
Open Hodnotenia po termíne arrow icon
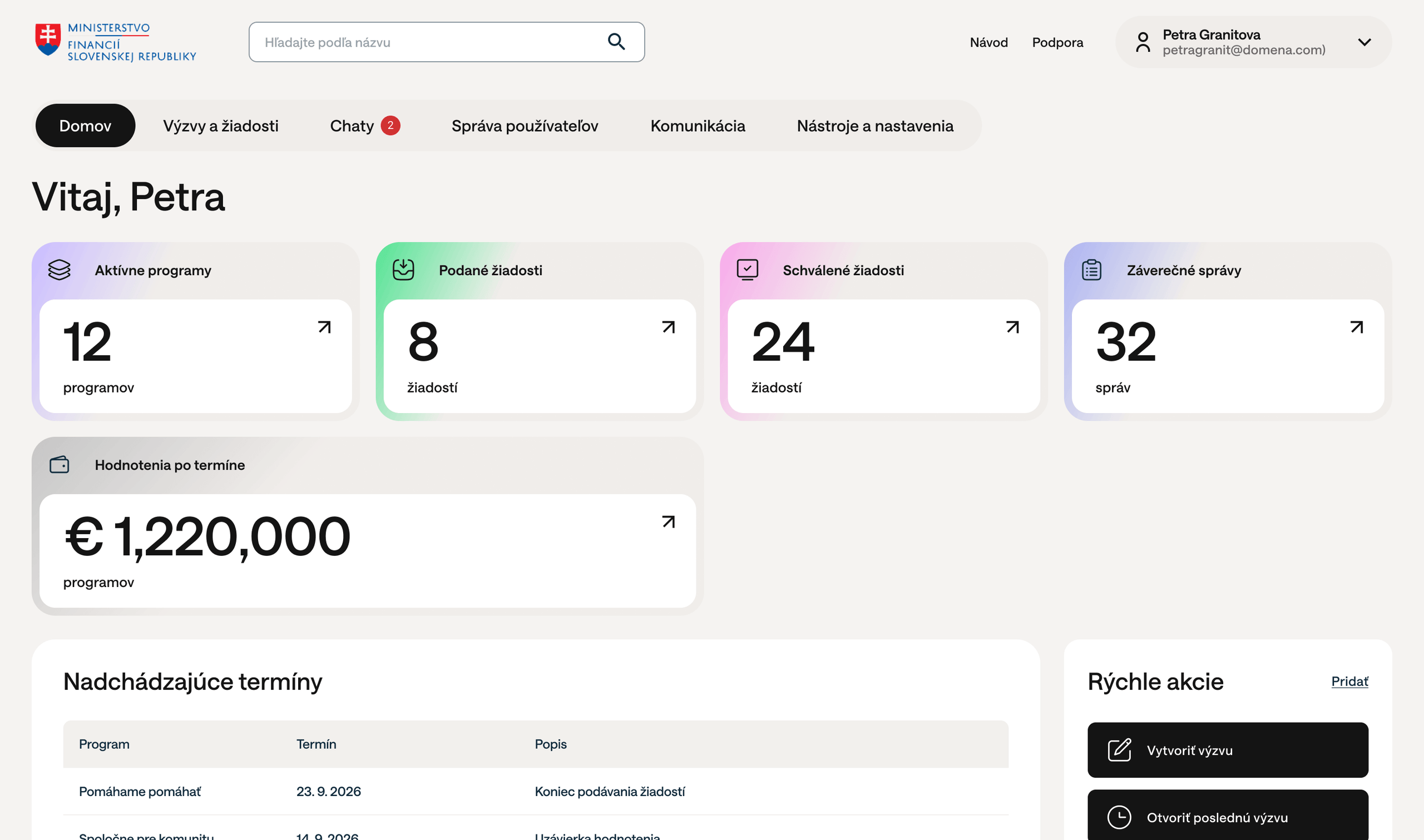pyautogui.click(x=669, y=522)
